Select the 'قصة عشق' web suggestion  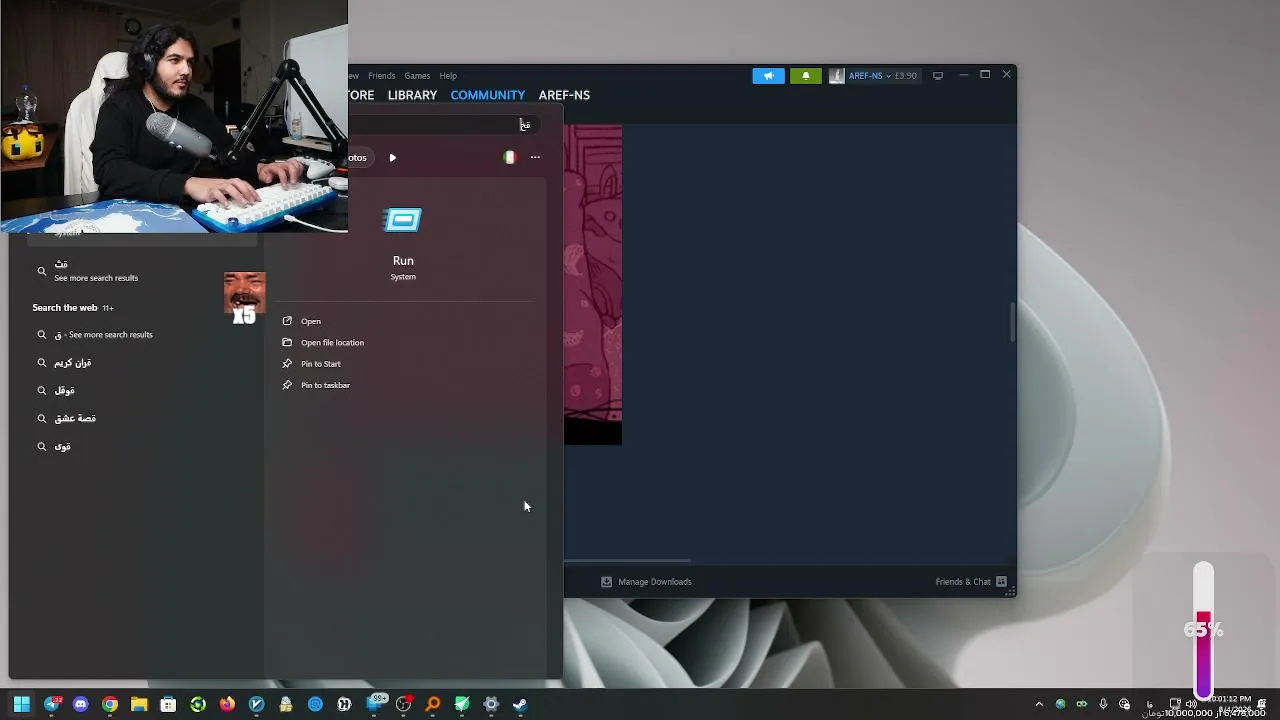75,419
